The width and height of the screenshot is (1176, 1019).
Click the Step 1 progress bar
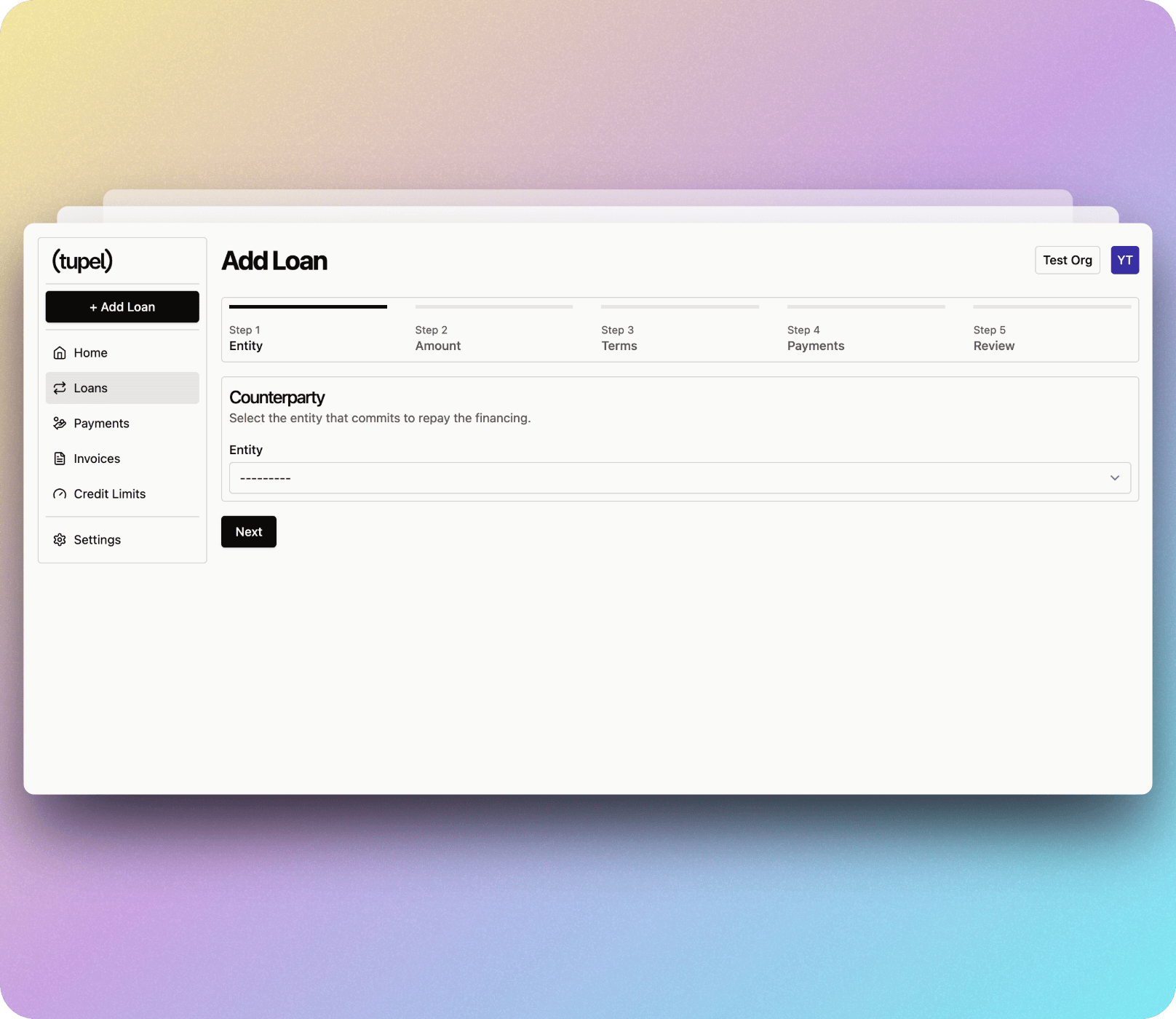tap(308, 307)
